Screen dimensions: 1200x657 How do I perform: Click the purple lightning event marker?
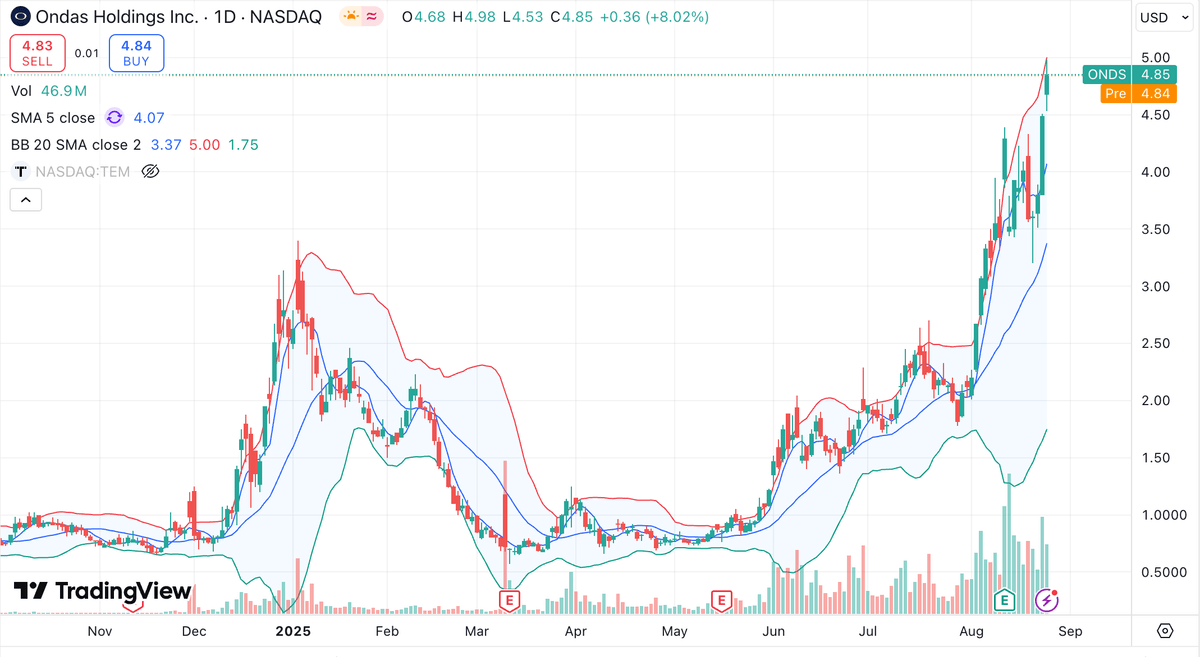point(1046,600)
